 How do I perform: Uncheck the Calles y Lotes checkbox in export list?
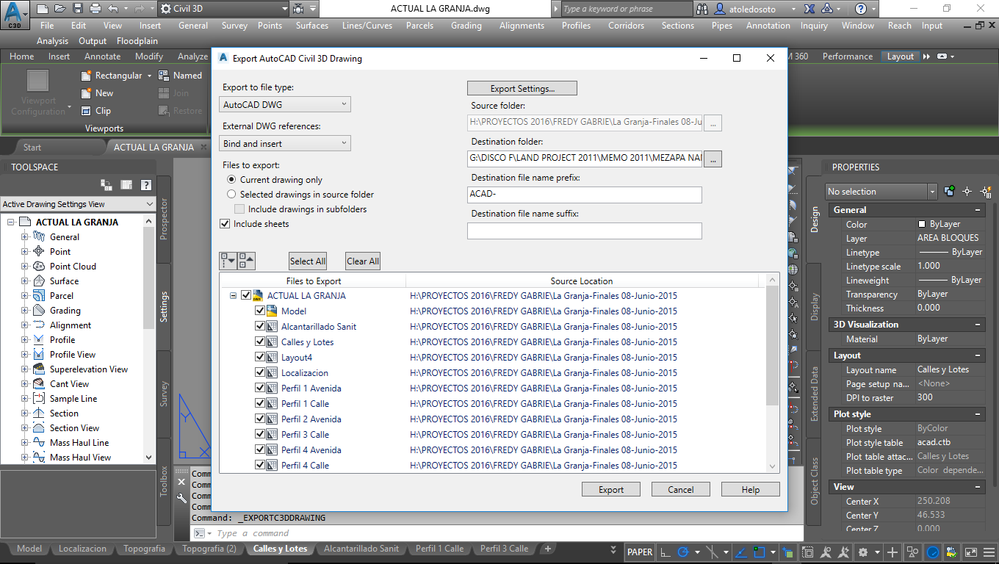coord(259,342)
